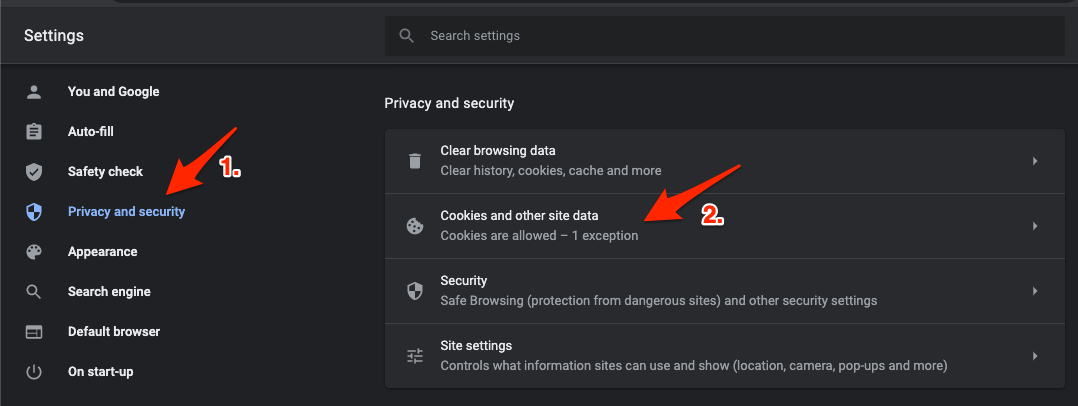Click the cookie icon in settings list

(415, 226)
